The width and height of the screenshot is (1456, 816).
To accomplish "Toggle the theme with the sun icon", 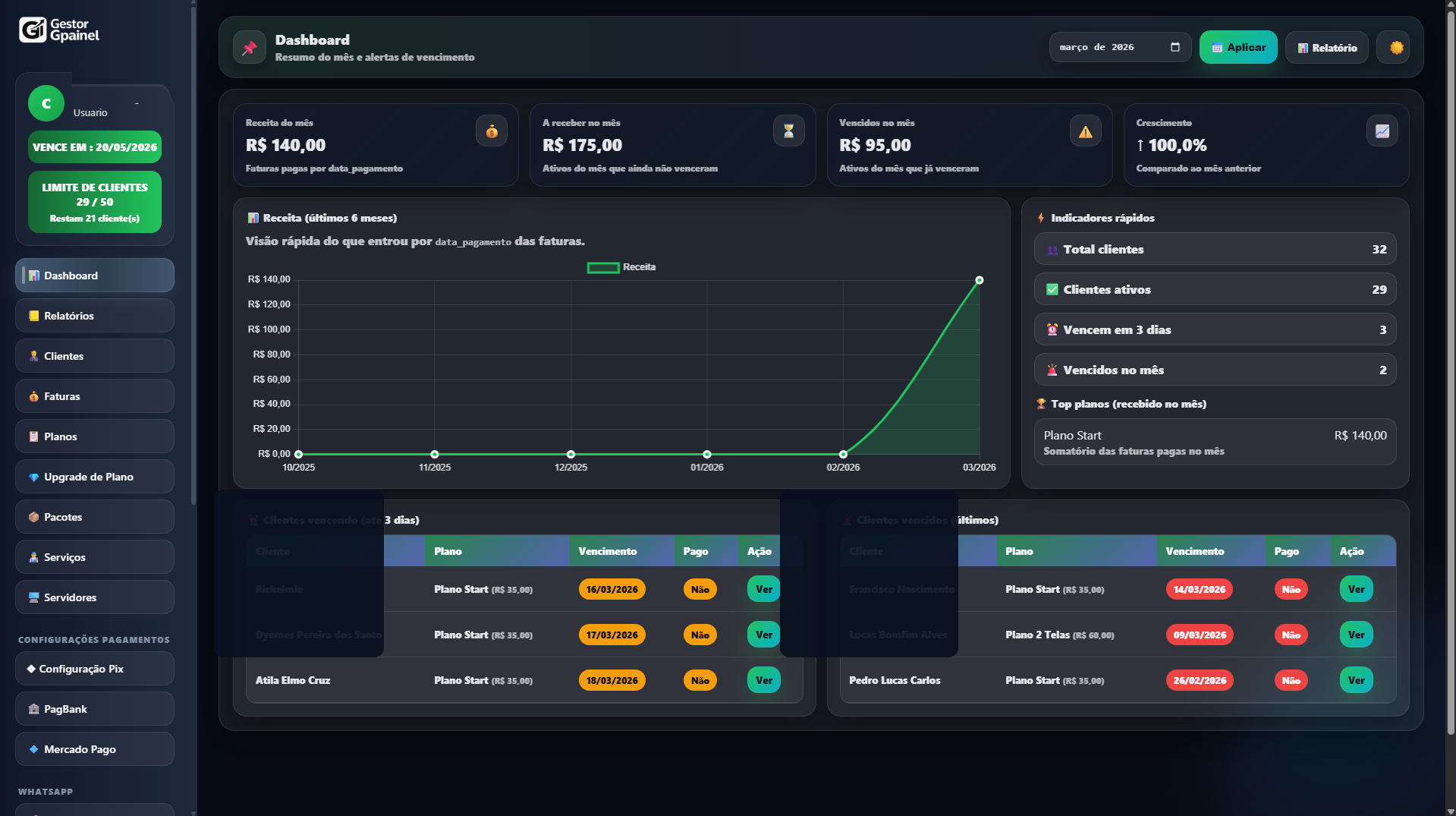I will point(1394,47).
